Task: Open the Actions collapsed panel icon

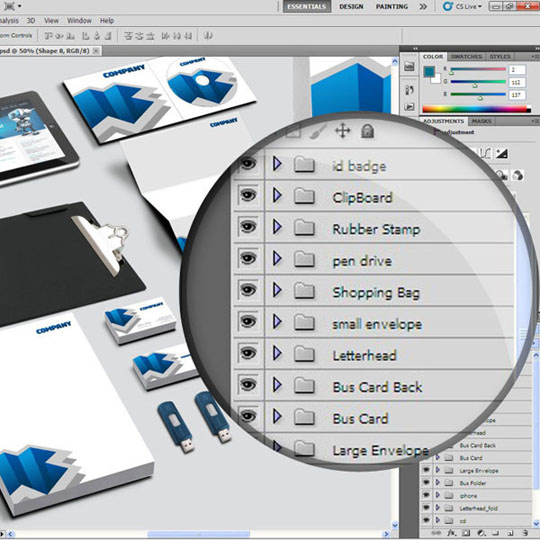Action: click(x=409, y=106)
